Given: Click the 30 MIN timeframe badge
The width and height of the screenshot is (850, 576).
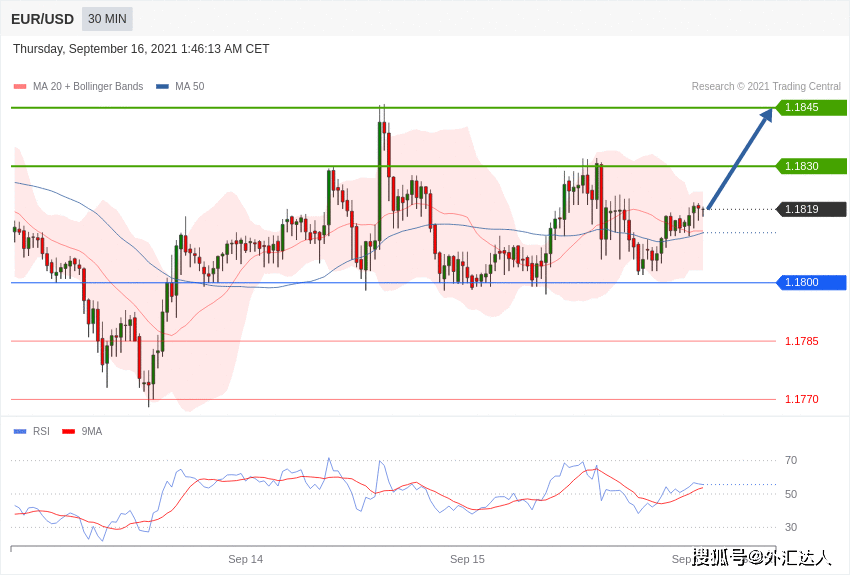Looking at the screenshot, I should coord(107,19).
